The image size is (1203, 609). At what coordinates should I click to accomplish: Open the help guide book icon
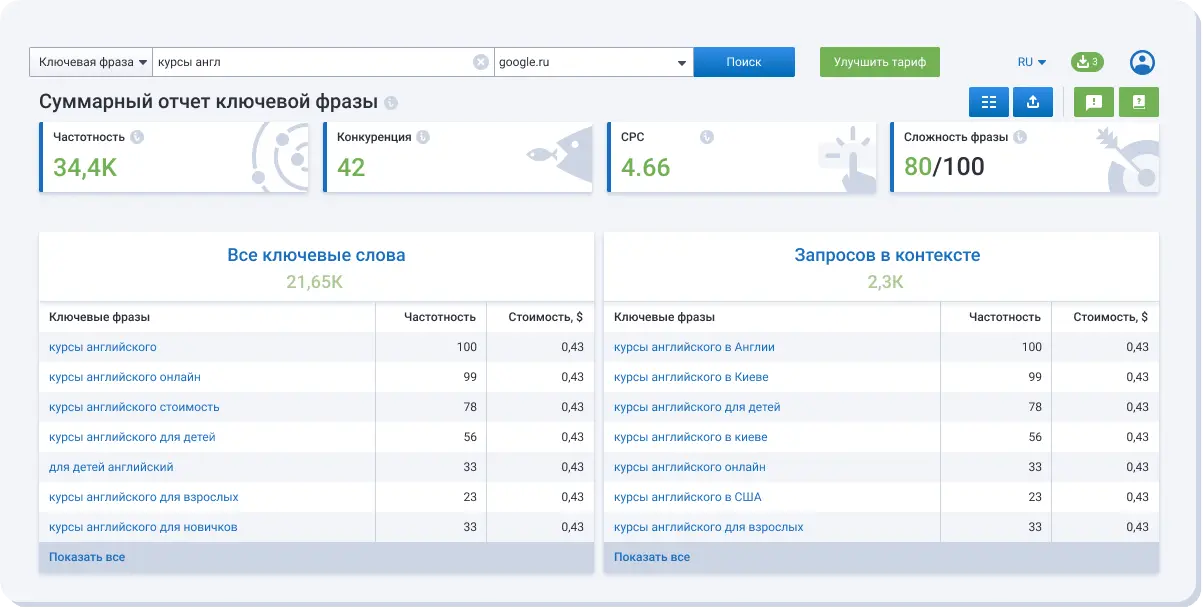[1138, 102]
